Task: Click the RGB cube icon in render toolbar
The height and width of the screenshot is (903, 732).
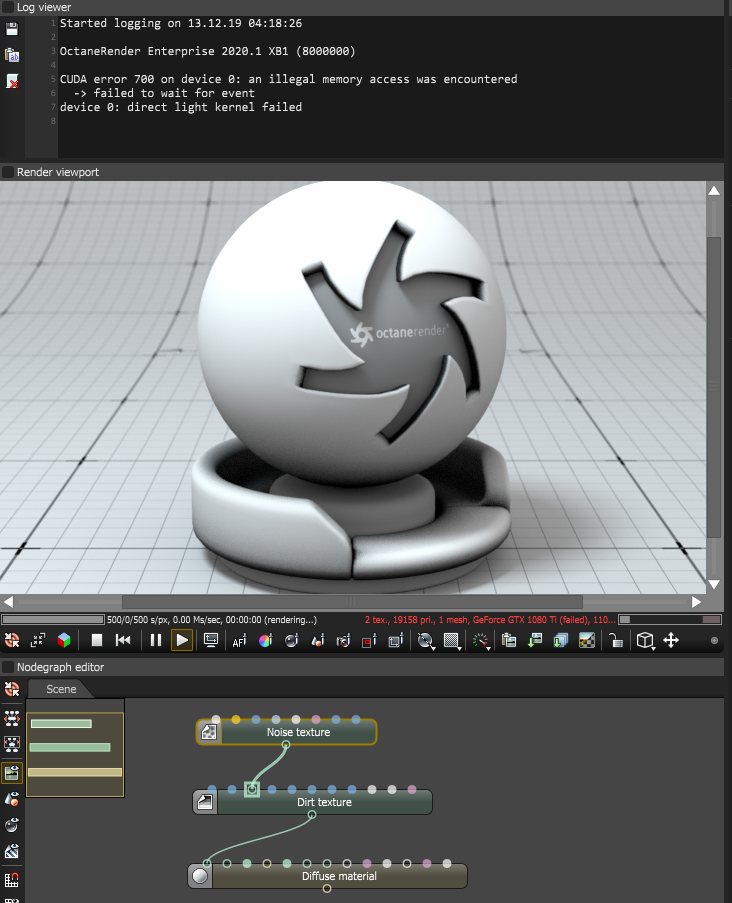Action: (x=64, y=640)
